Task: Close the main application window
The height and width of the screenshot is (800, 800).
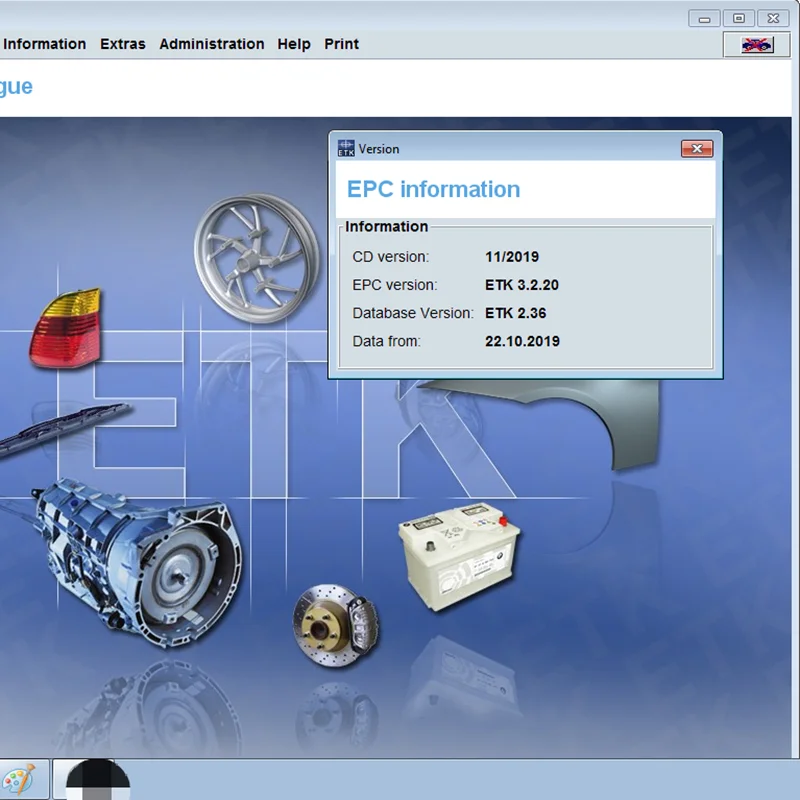Action: coord(773,19)
